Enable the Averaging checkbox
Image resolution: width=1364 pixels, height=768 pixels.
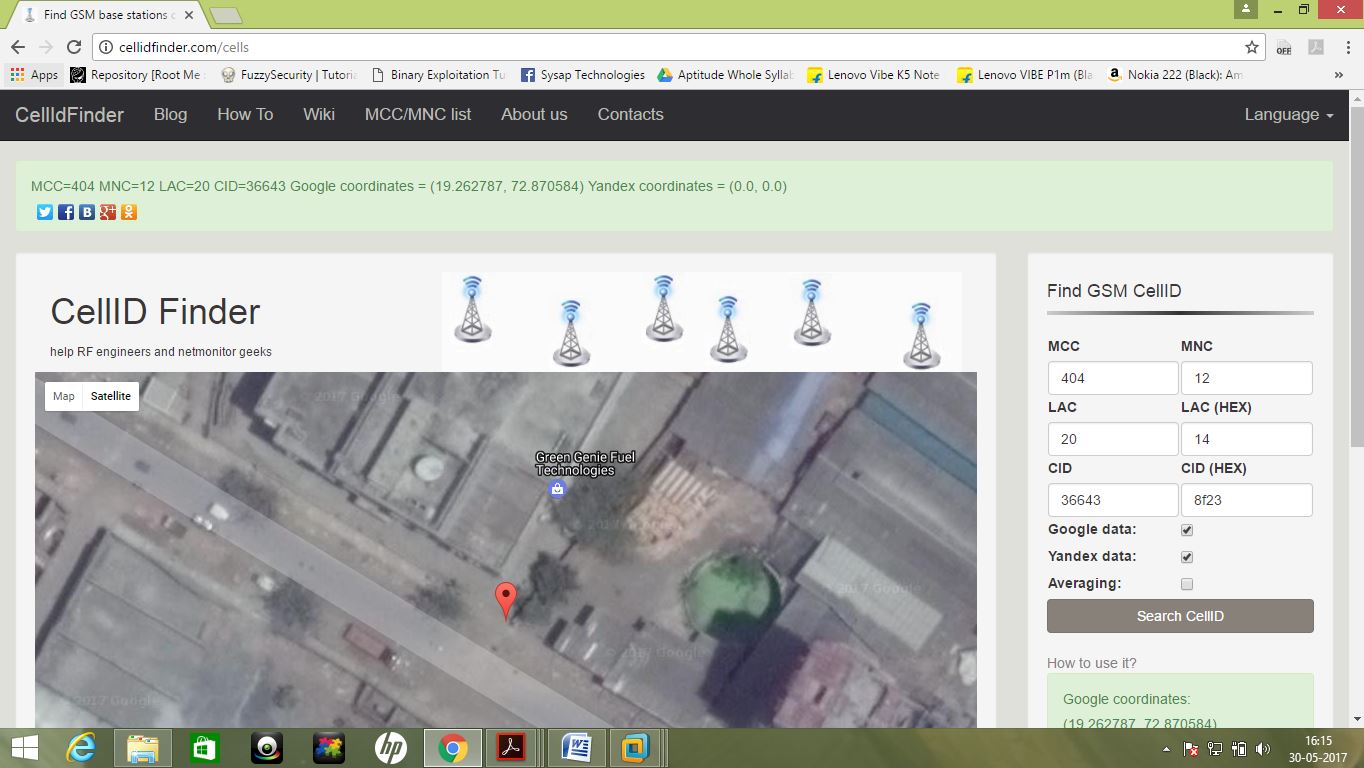pos(1187,584)
